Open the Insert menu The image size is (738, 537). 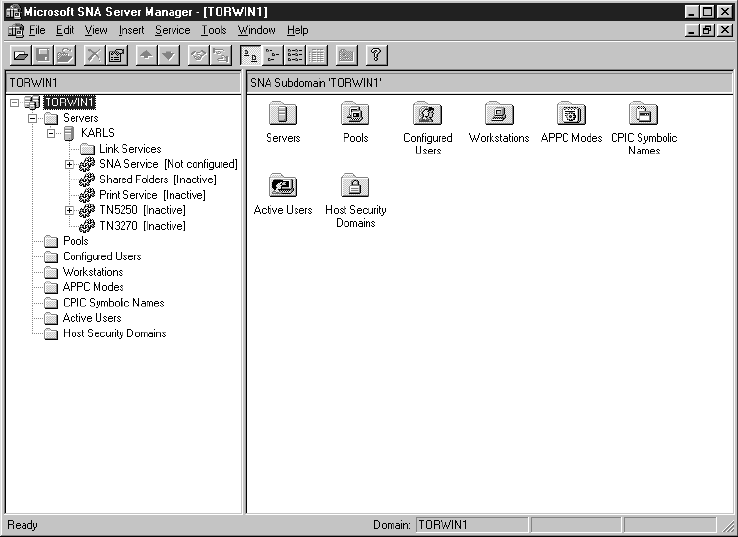pos(131,31)
